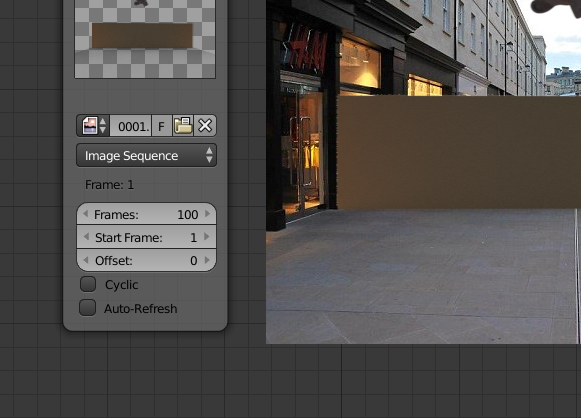Screen dimensions: 581x418
Task: Click the brown rectangle in backdrop image
Action: (x=459, y=152)
